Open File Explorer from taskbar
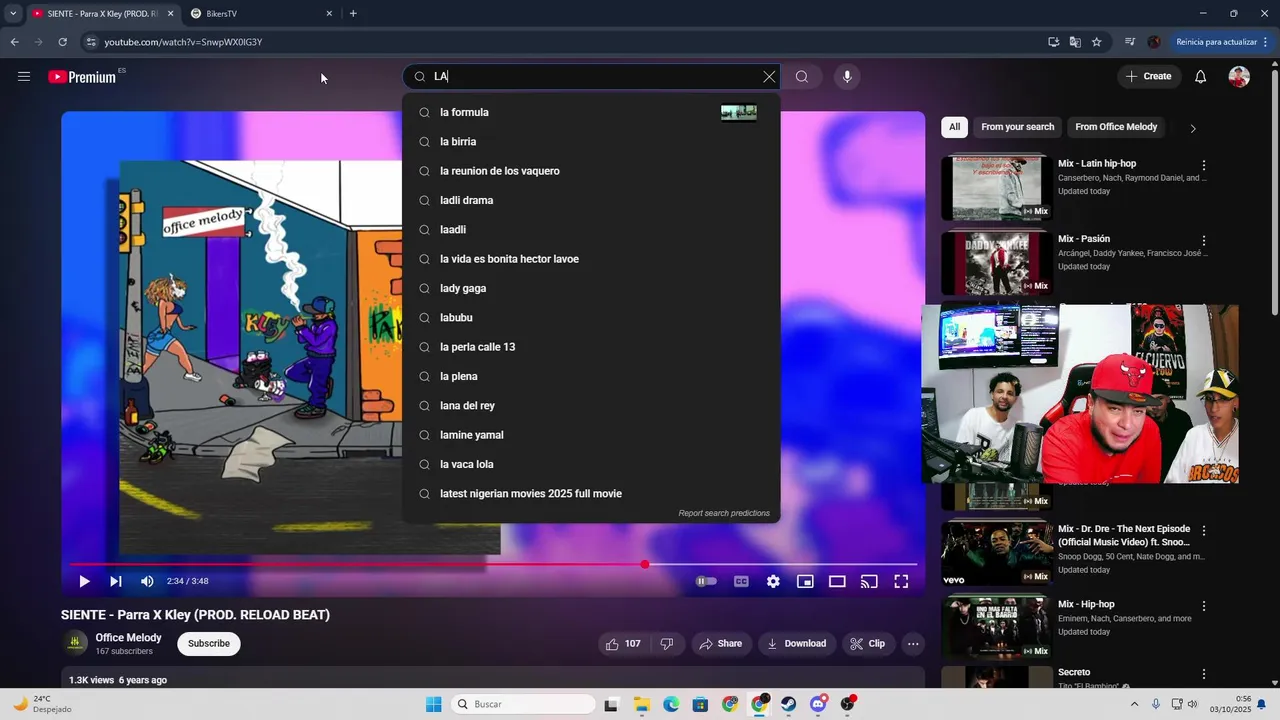 tap(642, 704)
